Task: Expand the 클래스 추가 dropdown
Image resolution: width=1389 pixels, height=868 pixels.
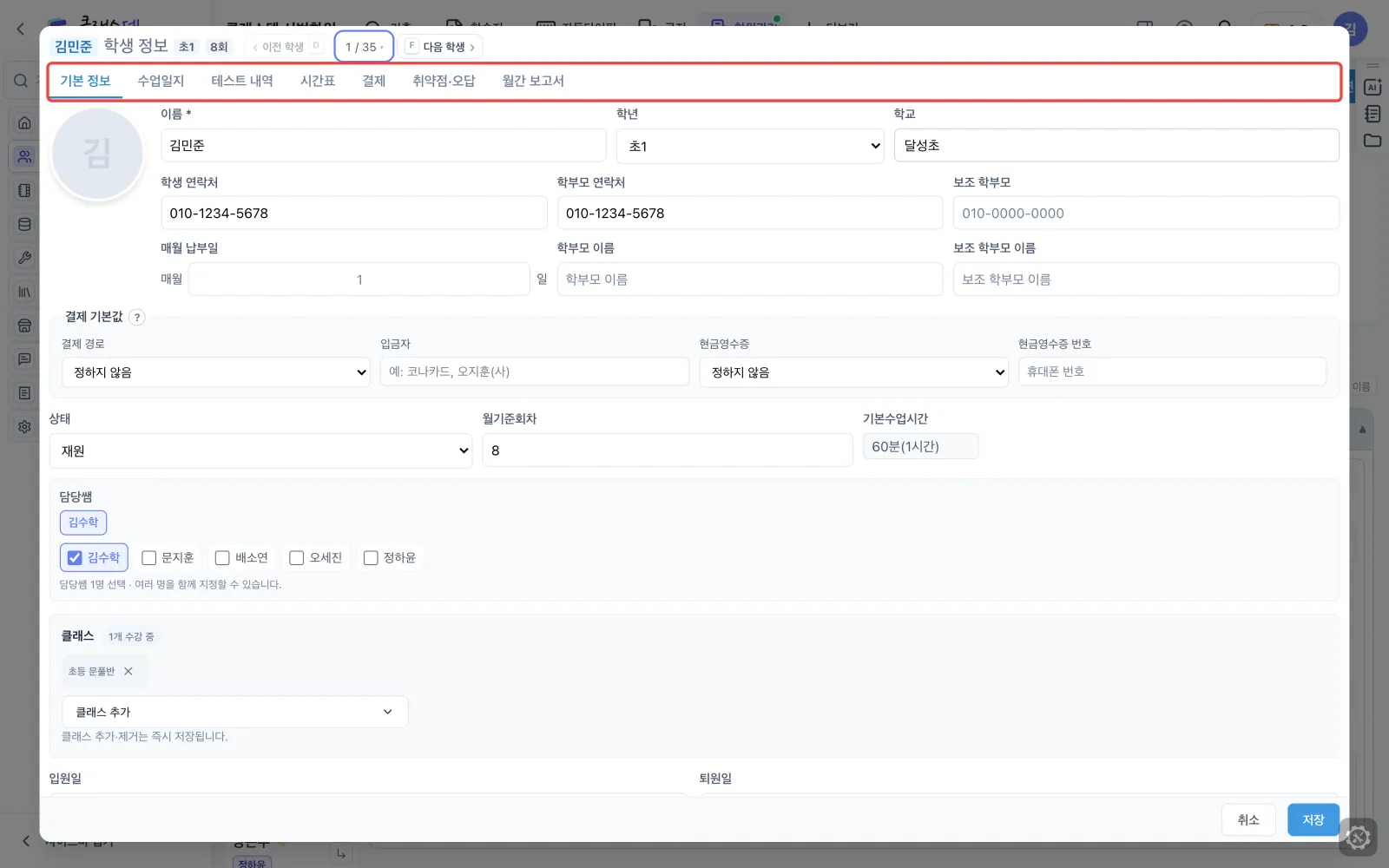Action: 234,712
